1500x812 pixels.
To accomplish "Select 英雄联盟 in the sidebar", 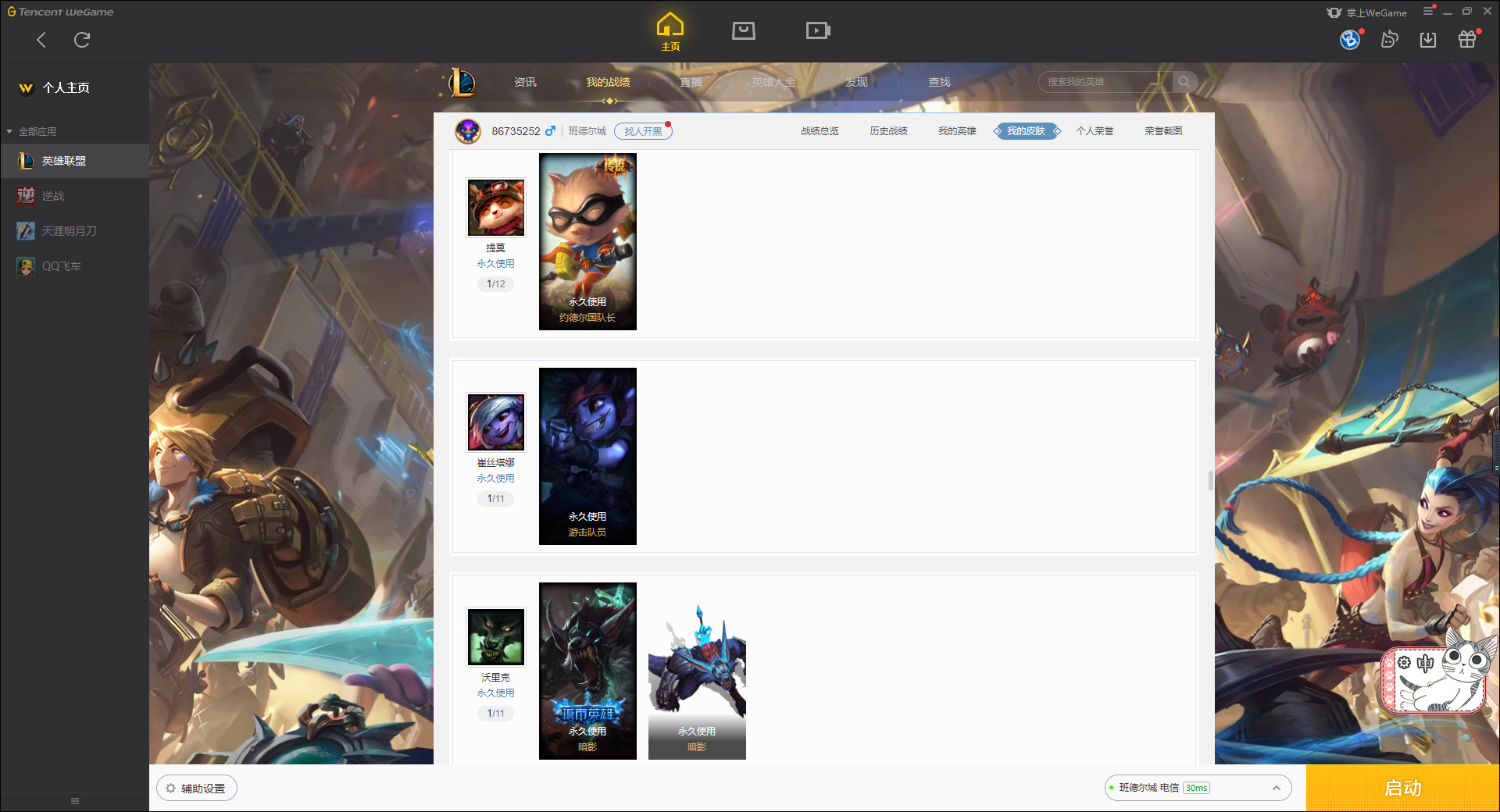I will coord(74,161).
